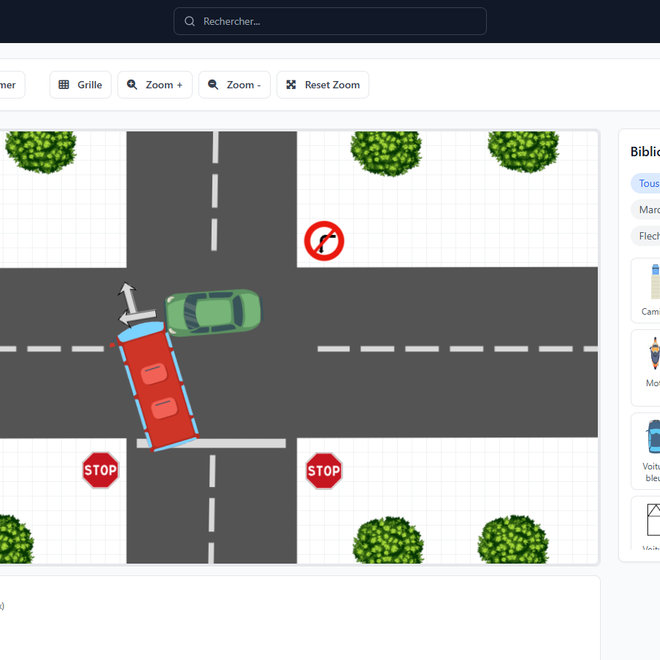Pick the Moto item from the library
Image resolution: width=660 pixels, height=660 pixels.
click(648, 363)
